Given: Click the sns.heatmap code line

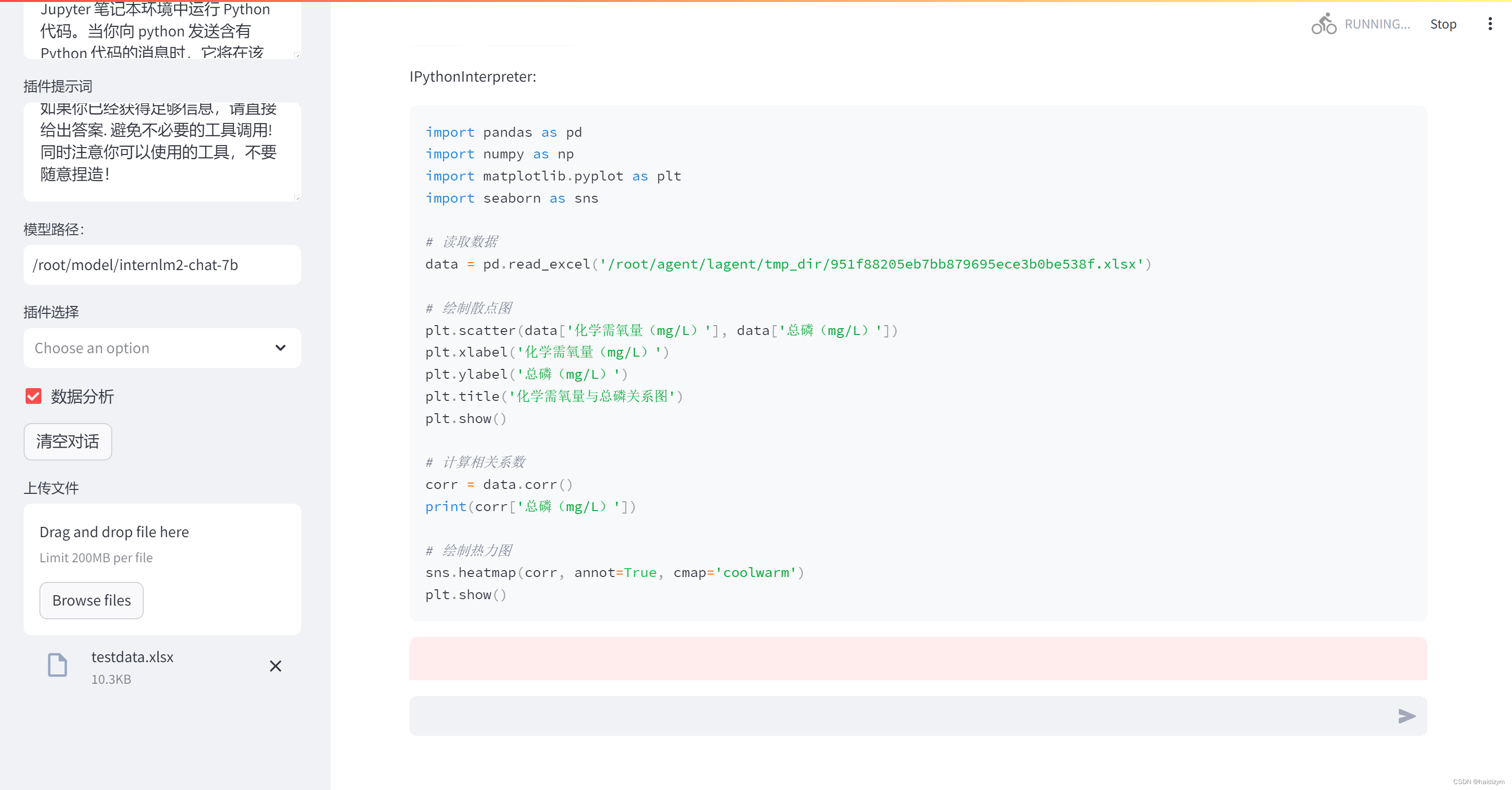Looking at the screenshot, I should 615,573.
